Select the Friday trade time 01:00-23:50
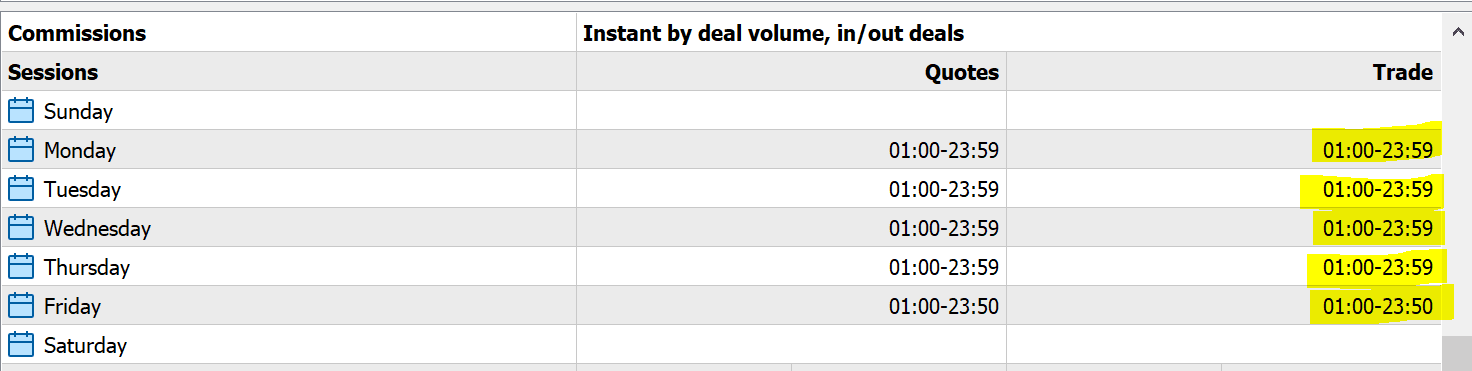 click(1377, 307)
